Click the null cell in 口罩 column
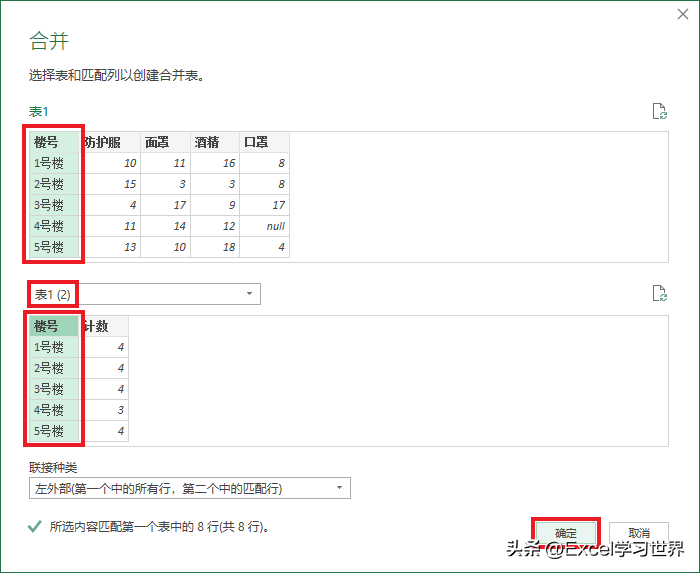 [264, 226]
